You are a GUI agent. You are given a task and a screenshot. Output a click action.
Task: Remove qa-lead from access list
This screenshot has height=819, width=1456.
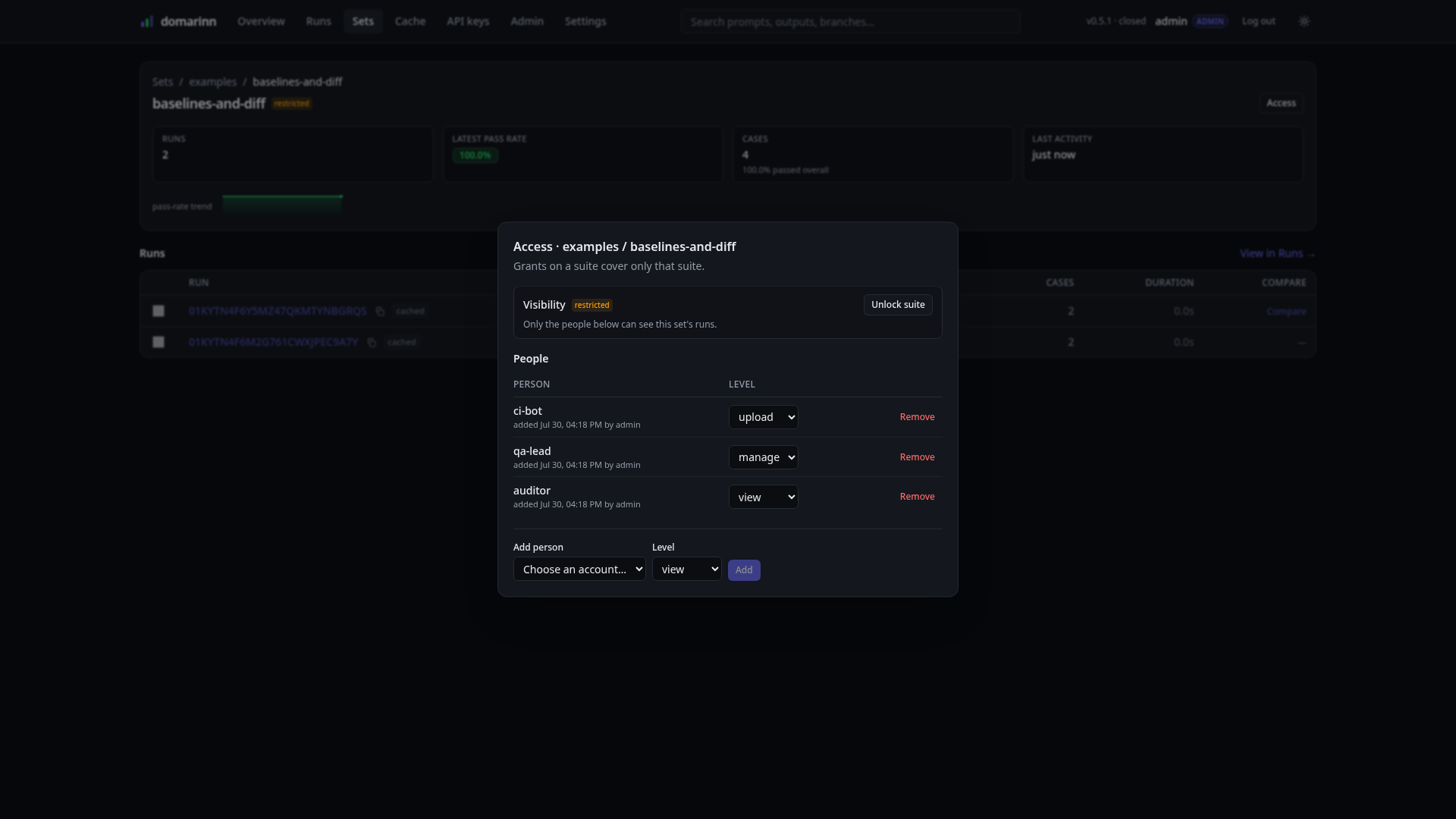(917, 457)
